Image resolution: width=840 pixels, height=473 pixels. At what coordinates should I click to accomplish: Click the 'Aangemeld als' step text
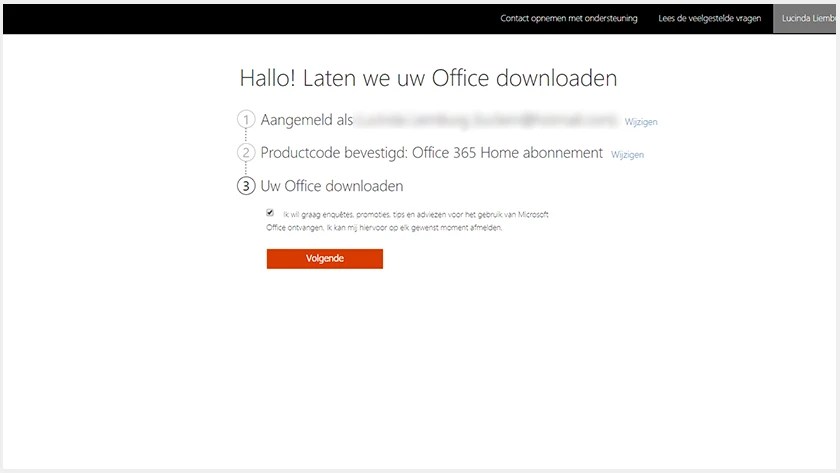[306, 120]
